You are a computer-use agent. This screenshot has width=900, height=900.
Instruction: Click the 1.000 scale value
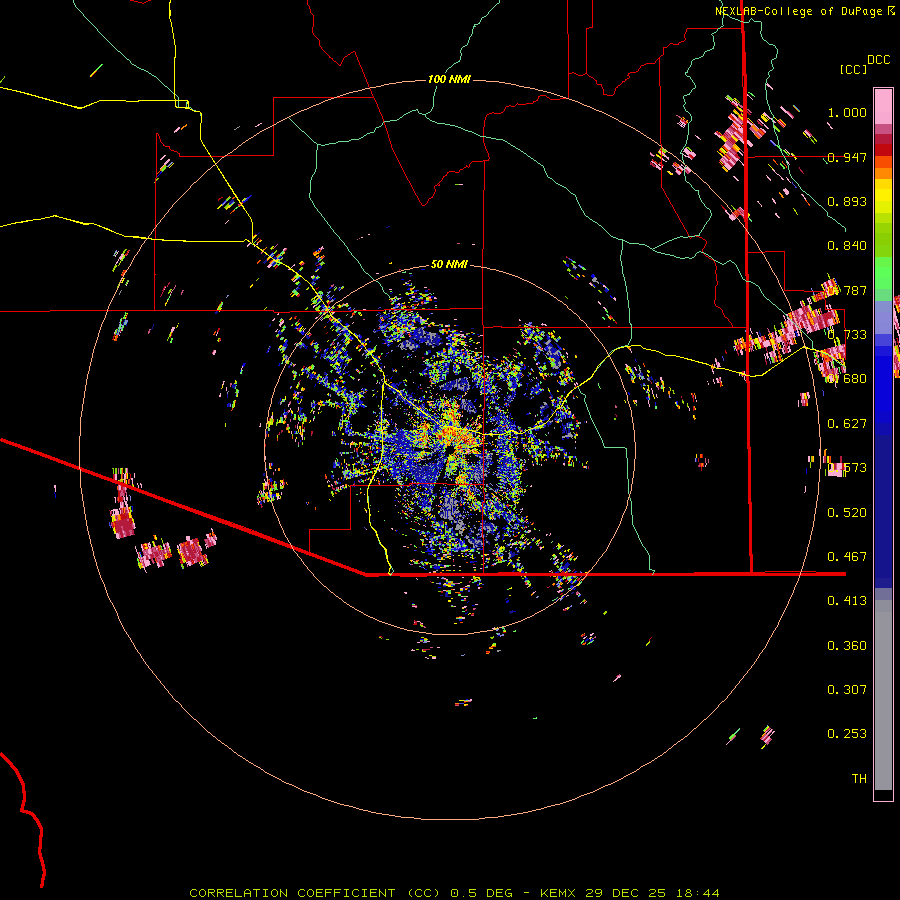847,112
